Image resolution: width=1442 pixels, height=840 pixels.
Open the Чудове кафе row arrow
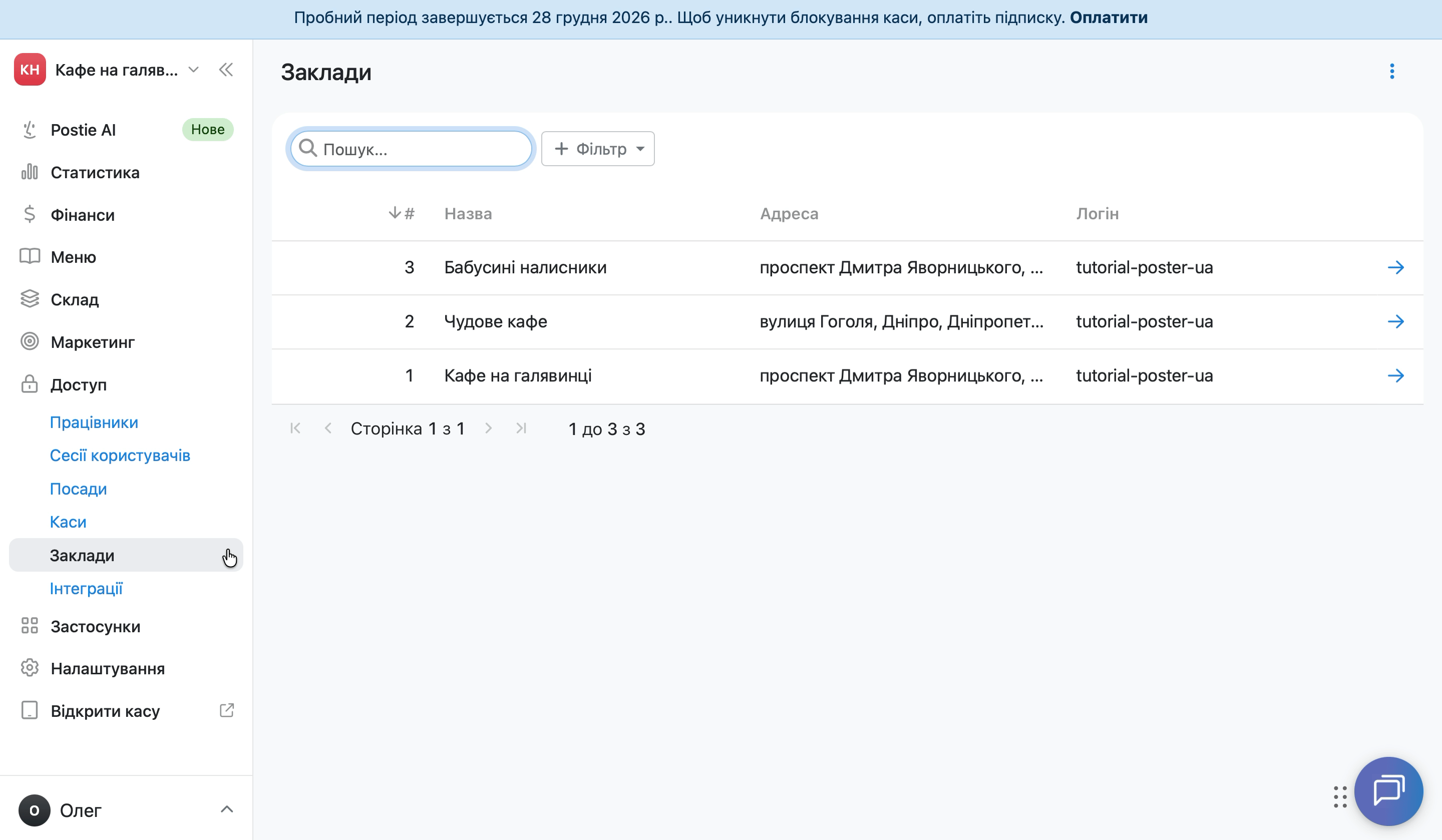point(1395,321)
